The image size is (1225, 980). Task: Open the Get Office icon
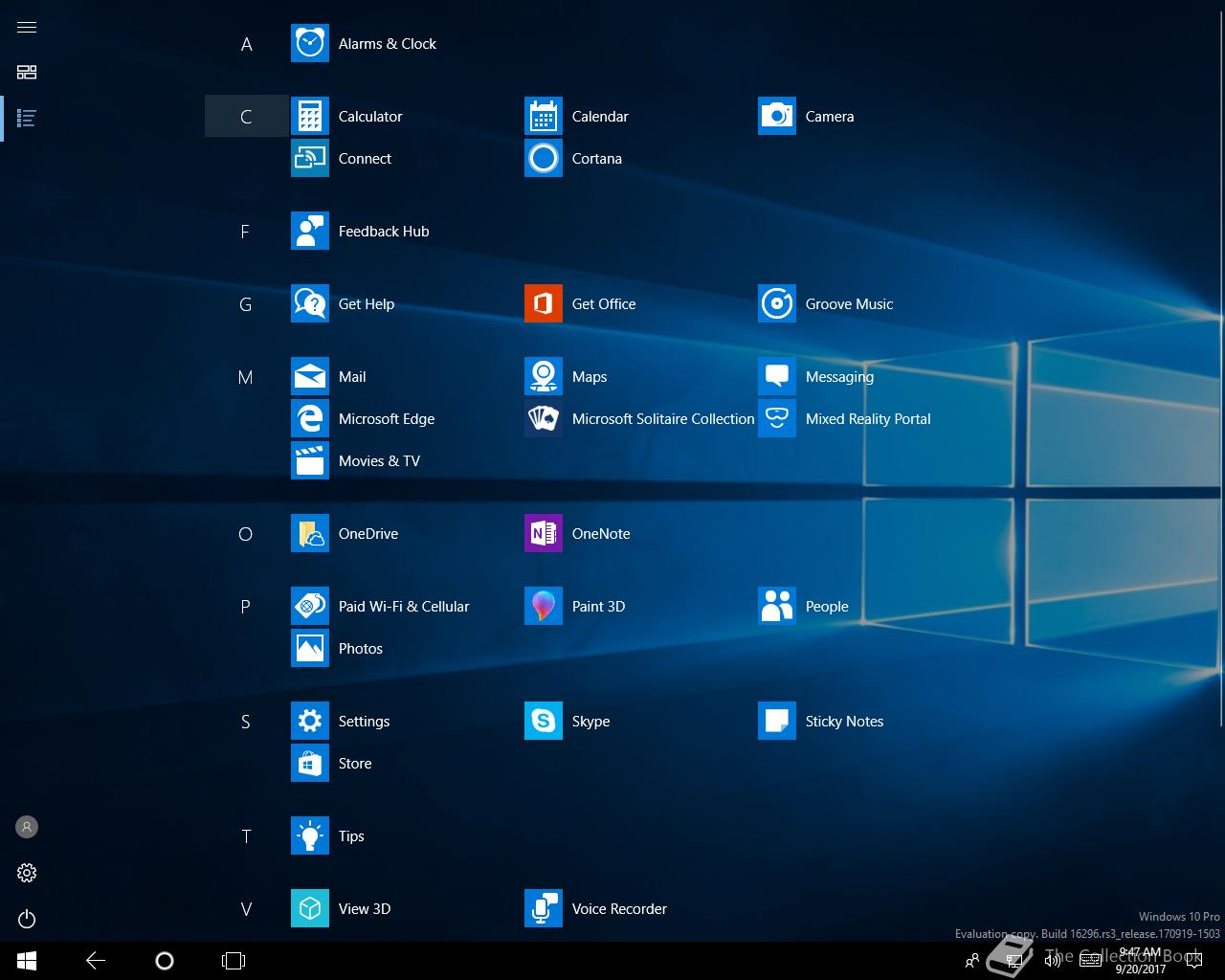tap(544, 304)
